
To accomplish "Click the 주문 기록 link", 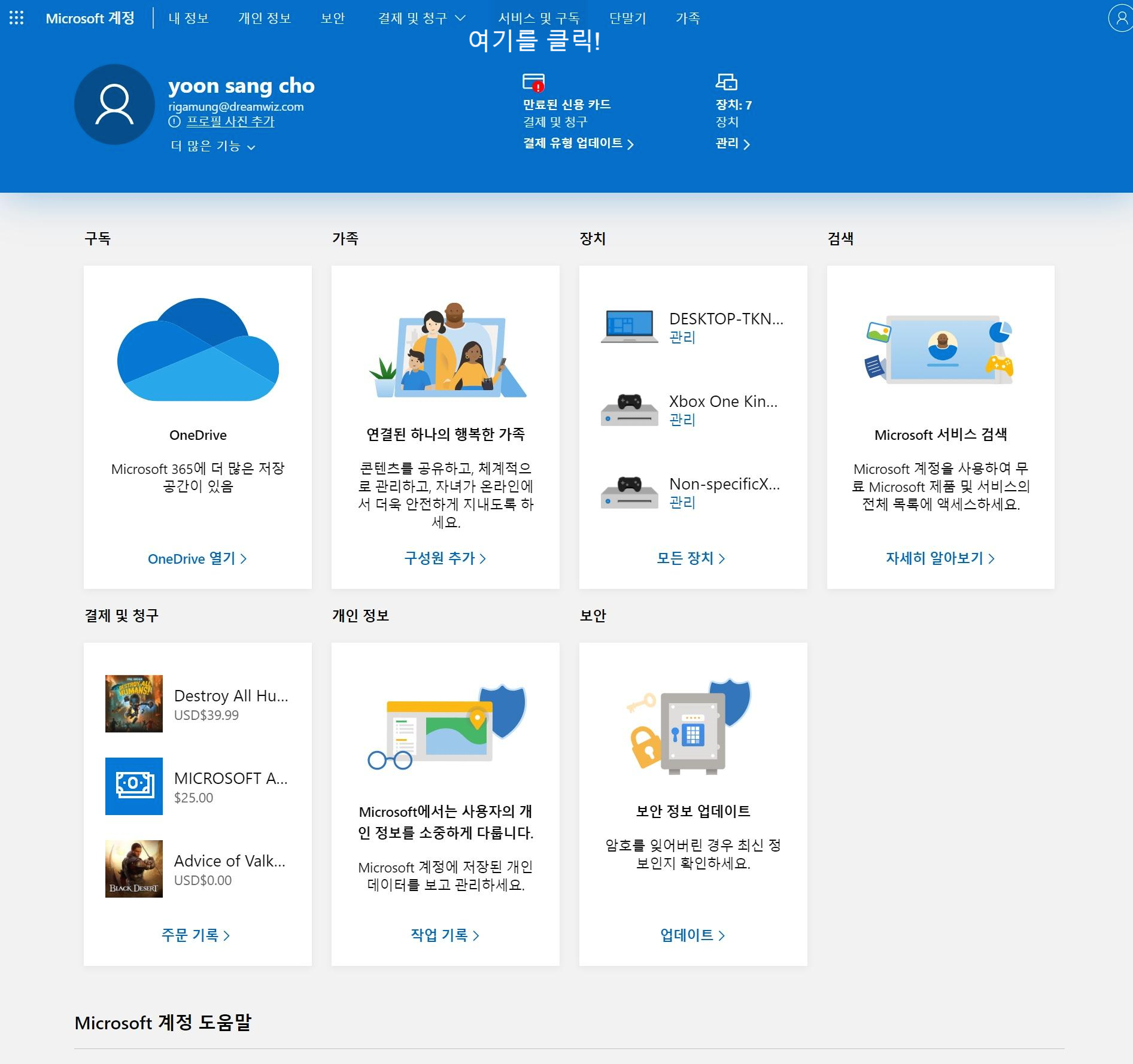I will pyautogui.click(x=196, y=935).
